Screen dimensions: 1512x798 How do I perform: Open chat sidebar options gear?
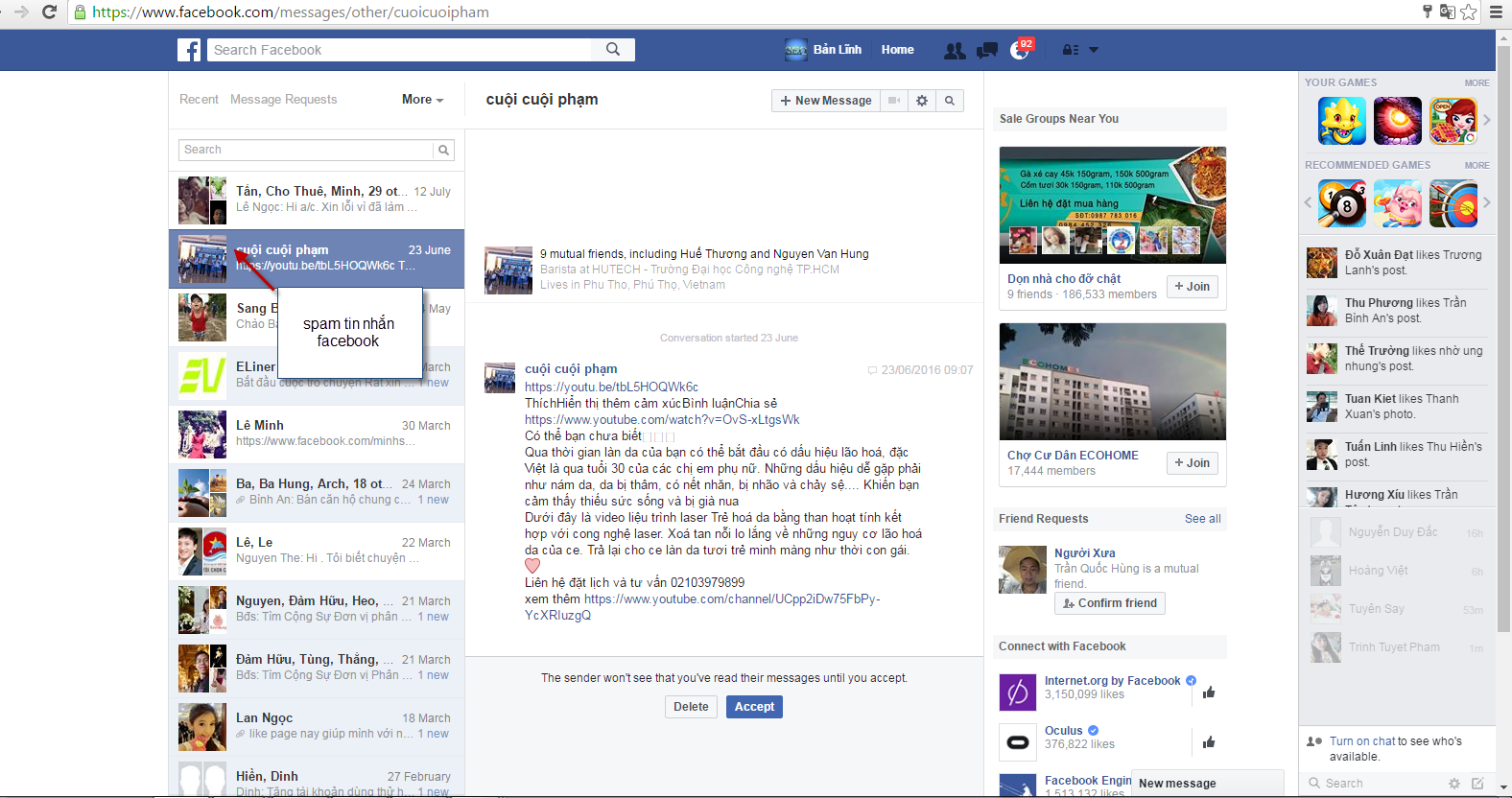(x=1454, y=784)
